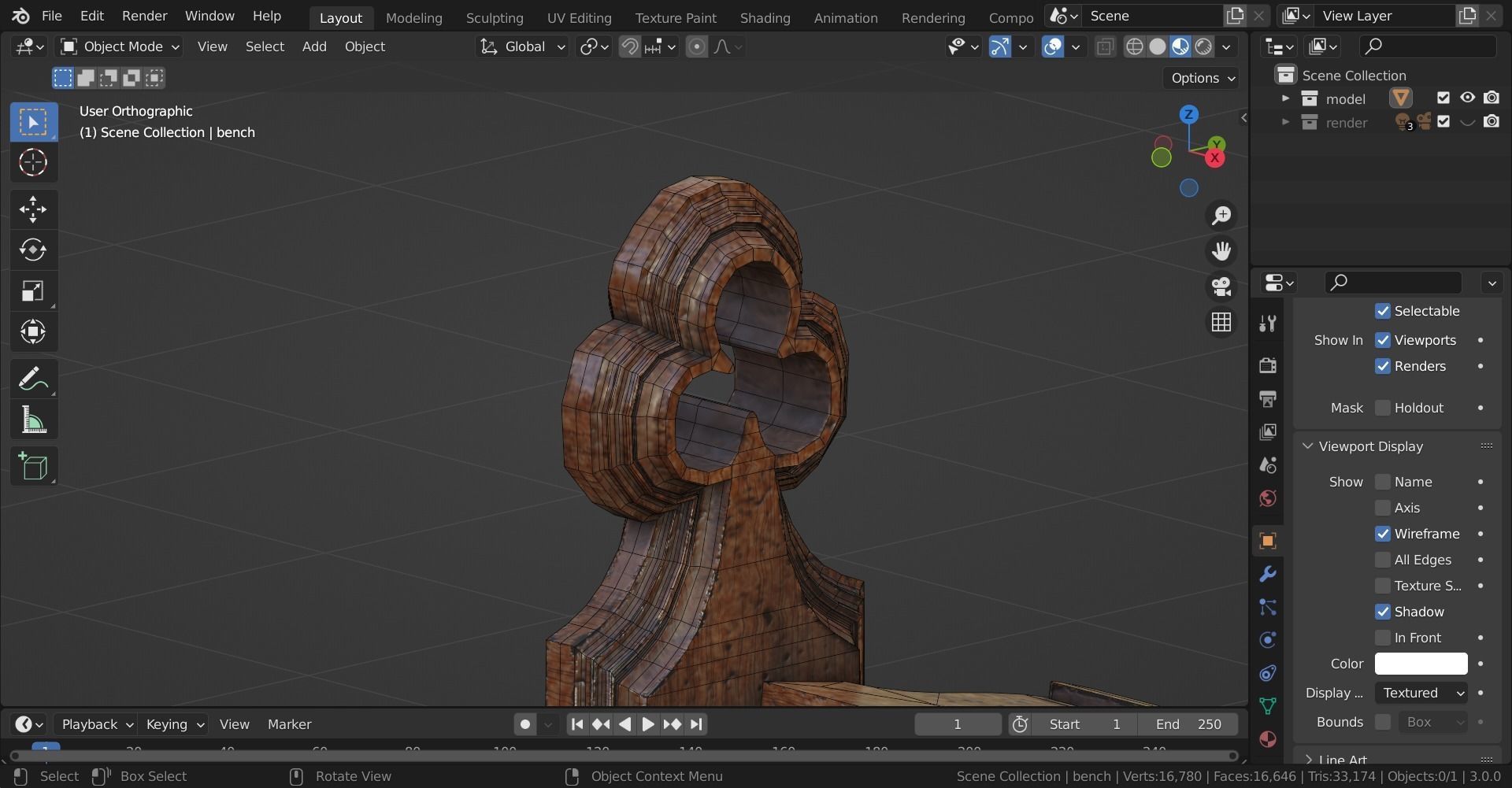This screenshot has width=1512, height=788.
Task: Select the Scale tool
Action: pos(33,290)
